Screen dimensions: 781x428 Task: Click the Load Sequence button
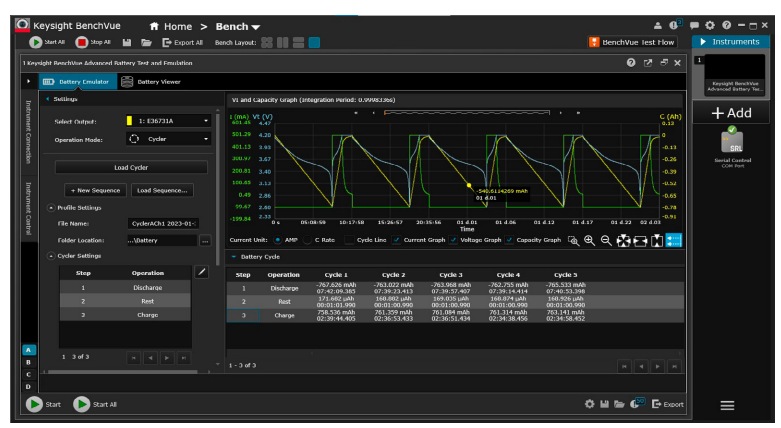[x=163, y=190]
